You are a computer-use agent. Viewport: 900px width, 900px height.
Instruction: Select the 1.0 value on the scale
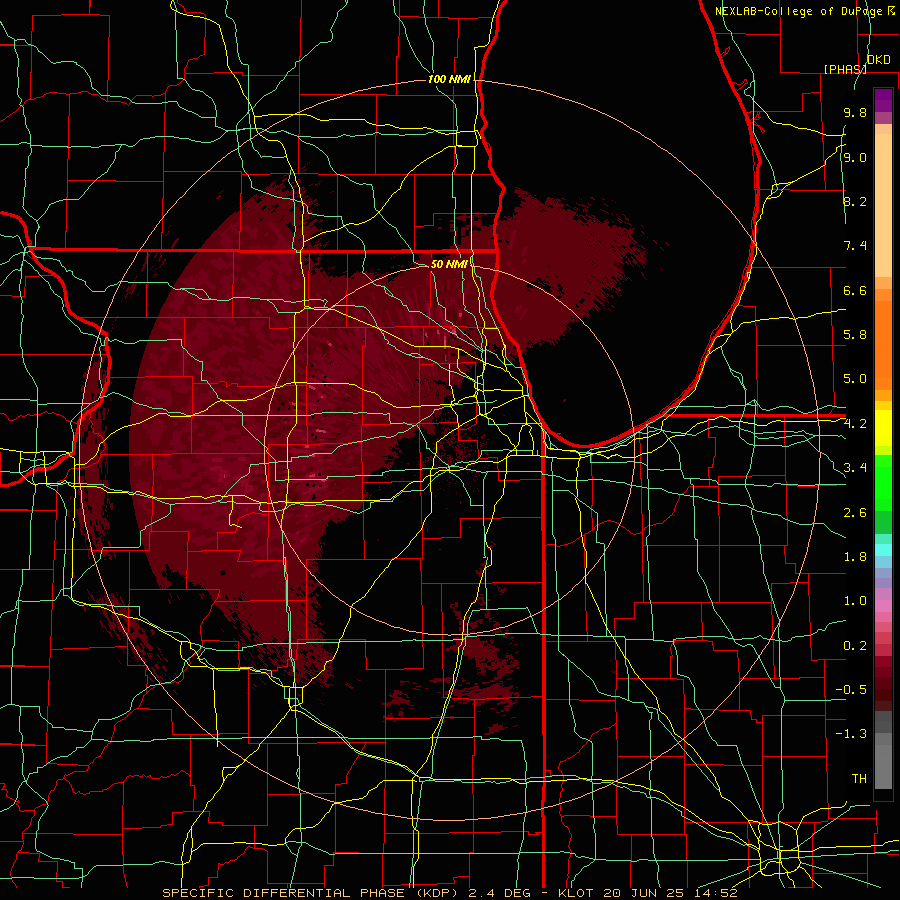pos(855,601)
